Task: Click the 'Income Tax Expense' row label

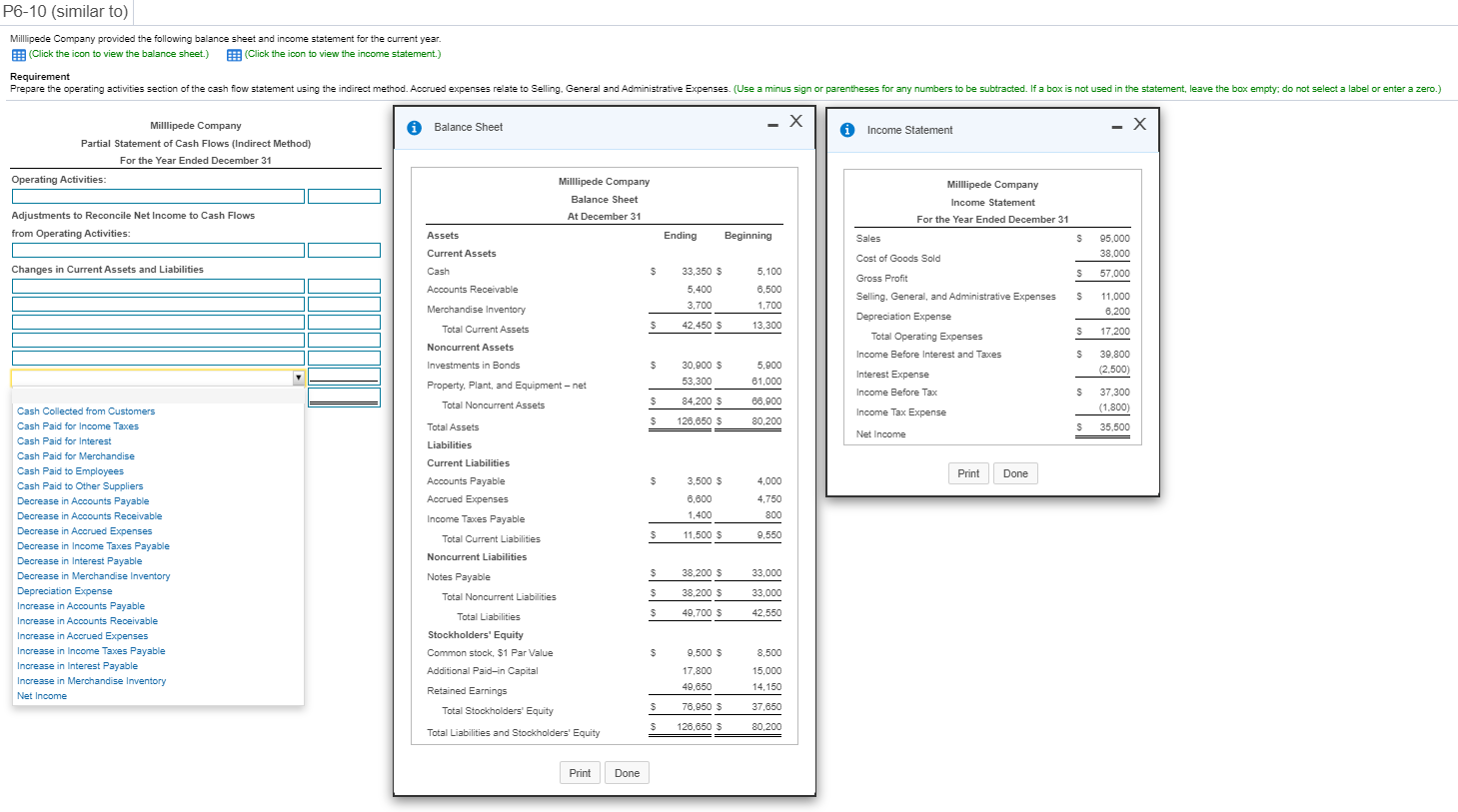Action: coord(901,412)
